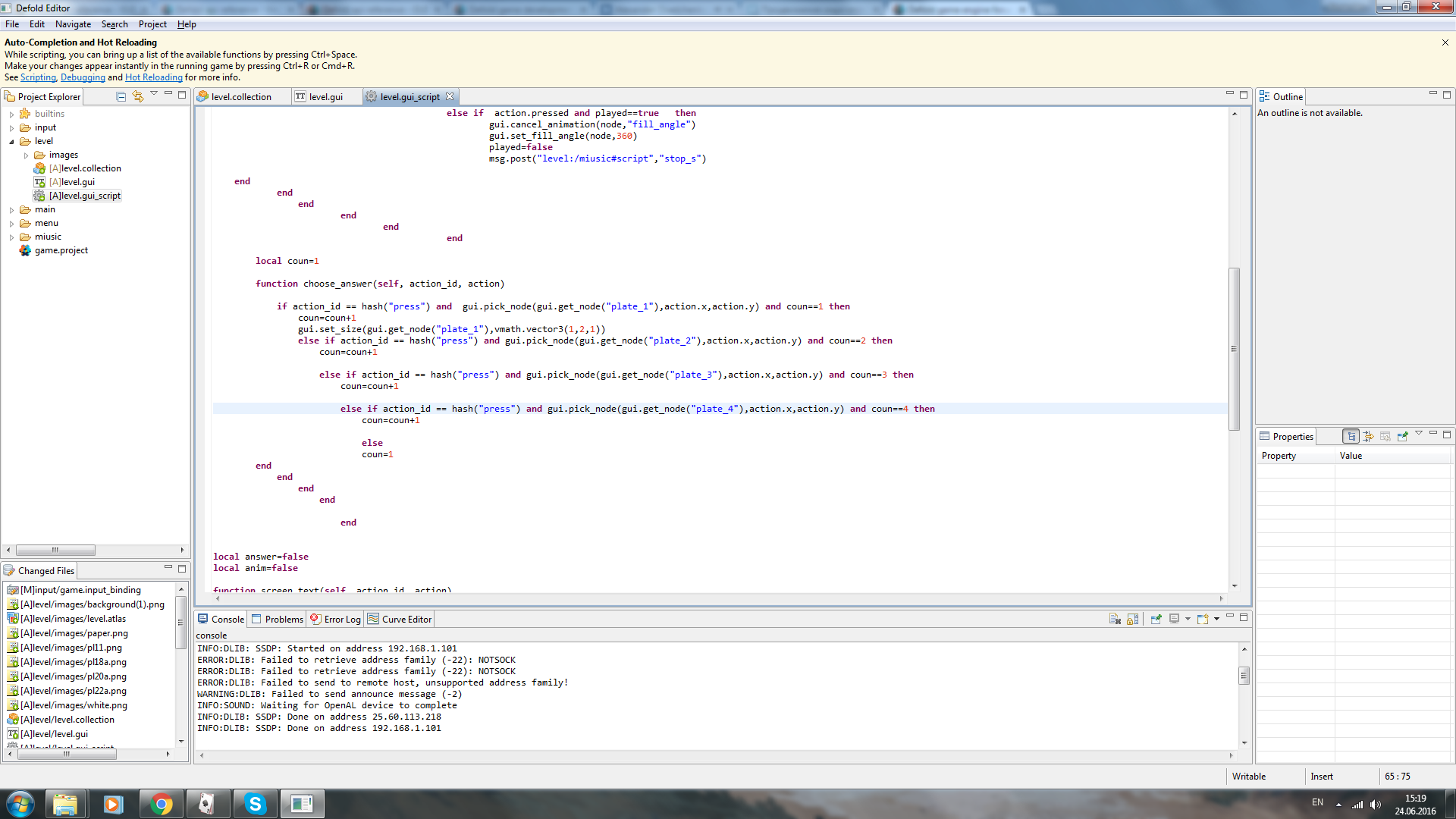This screenshot has height=819, width=1456.
Task: Toggle Scroll Lock in Console panel
Action: (1132, 619)
